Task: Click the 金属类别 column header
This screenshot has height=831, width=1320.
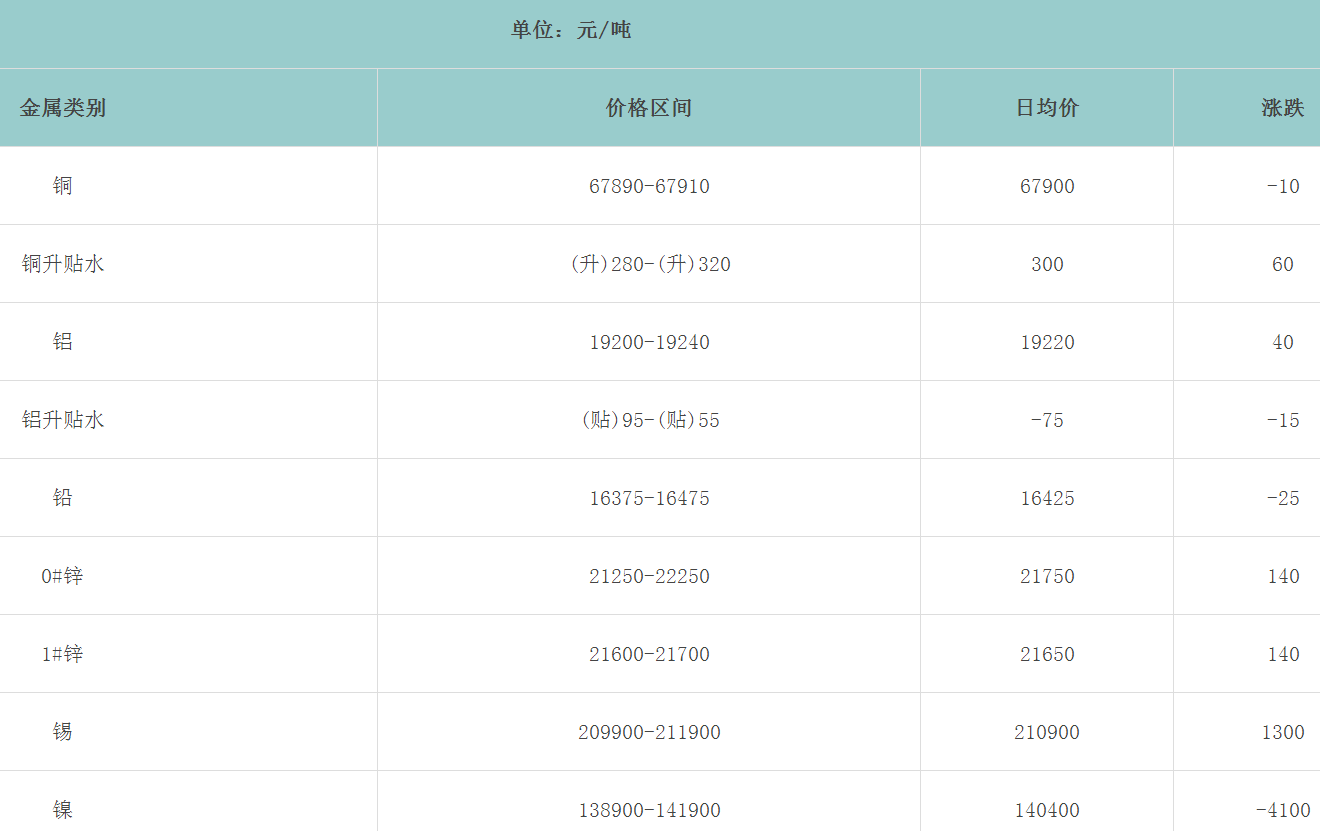Action: [63, 108]
